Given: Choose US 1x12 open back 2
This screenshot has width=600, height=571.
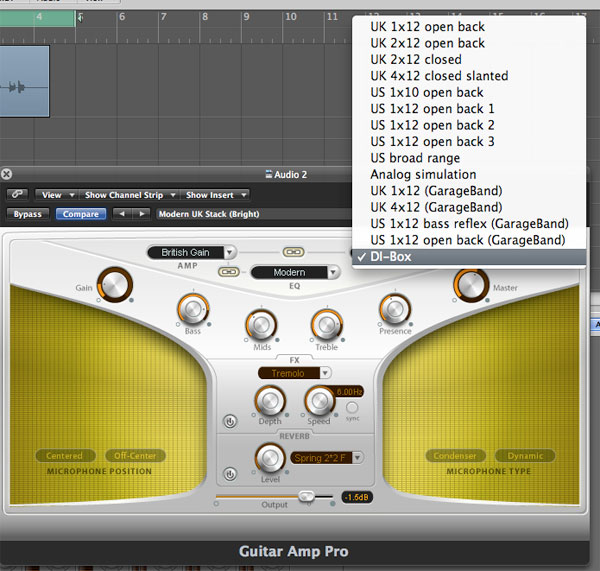Looking at the screenshot, I should (x=469, y=126).
